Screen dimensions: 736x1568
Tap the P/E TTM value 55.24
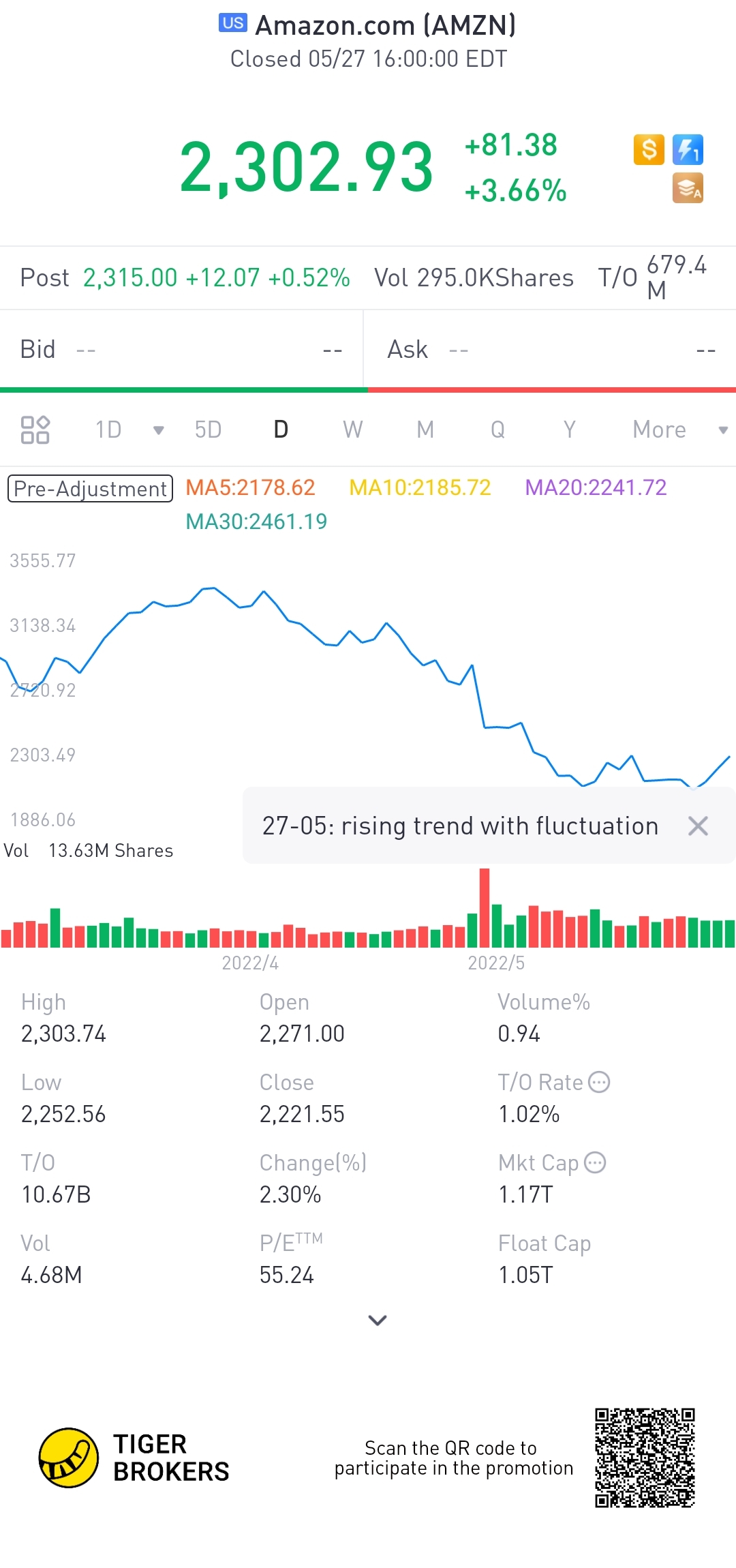point(286,1275)
